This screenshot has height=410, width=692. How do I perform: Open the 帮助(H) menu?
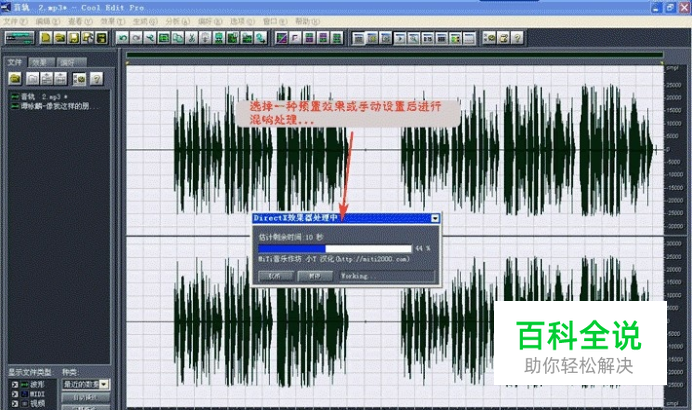click(x=307, y=21)
